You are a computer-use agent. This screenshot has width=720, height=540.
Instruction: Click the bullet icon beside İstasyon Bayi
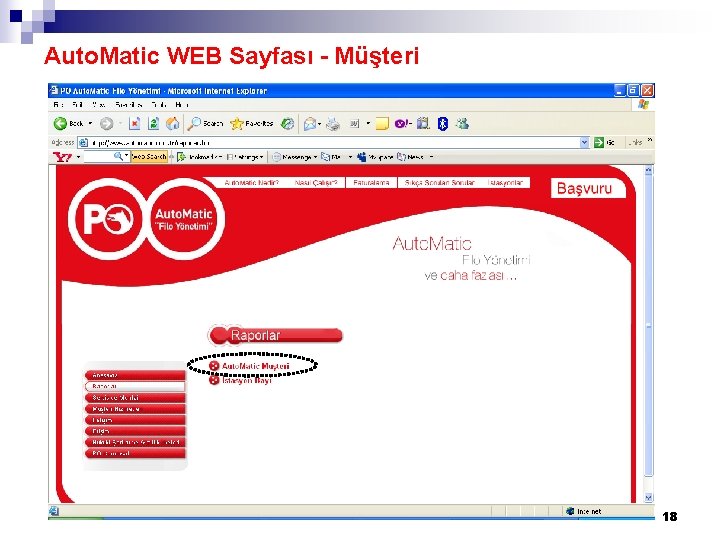(214, 380)
